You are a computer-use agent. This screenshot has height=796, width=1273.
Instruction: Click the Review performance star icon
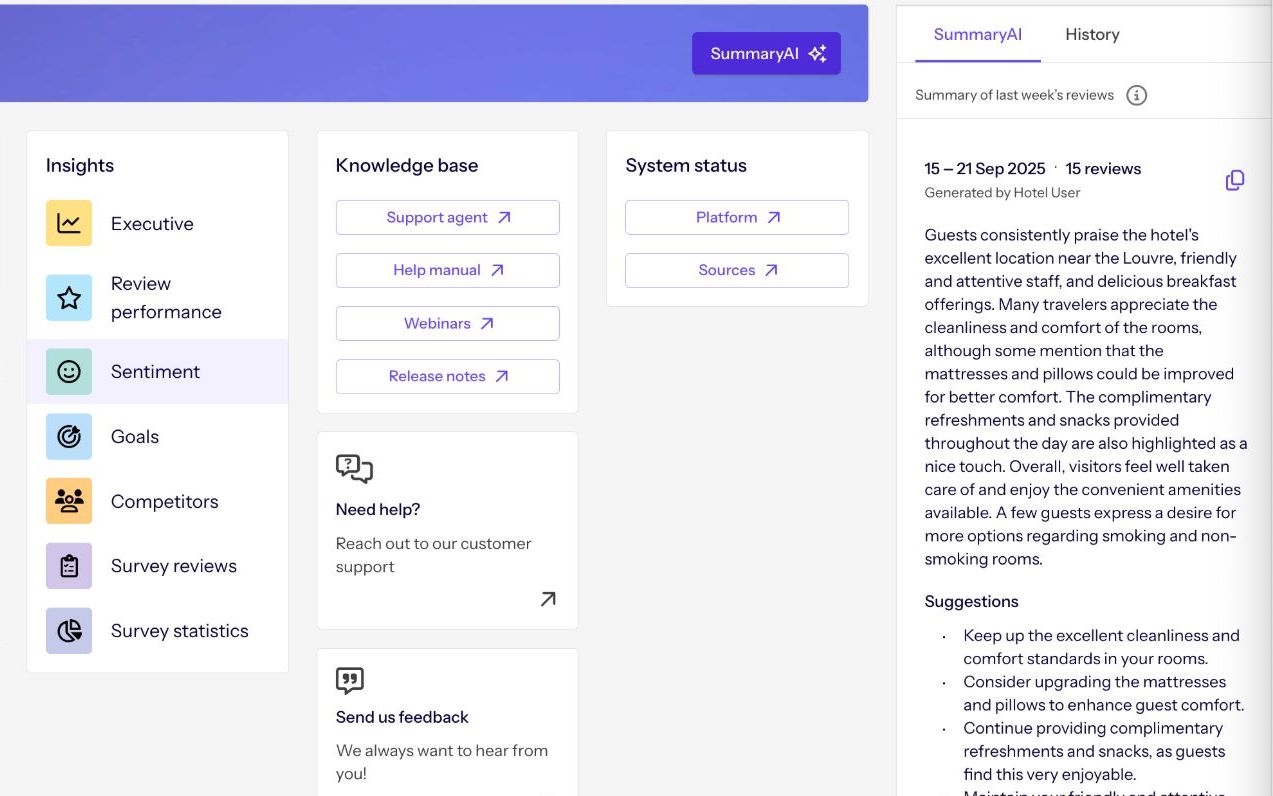coord(69,298)
